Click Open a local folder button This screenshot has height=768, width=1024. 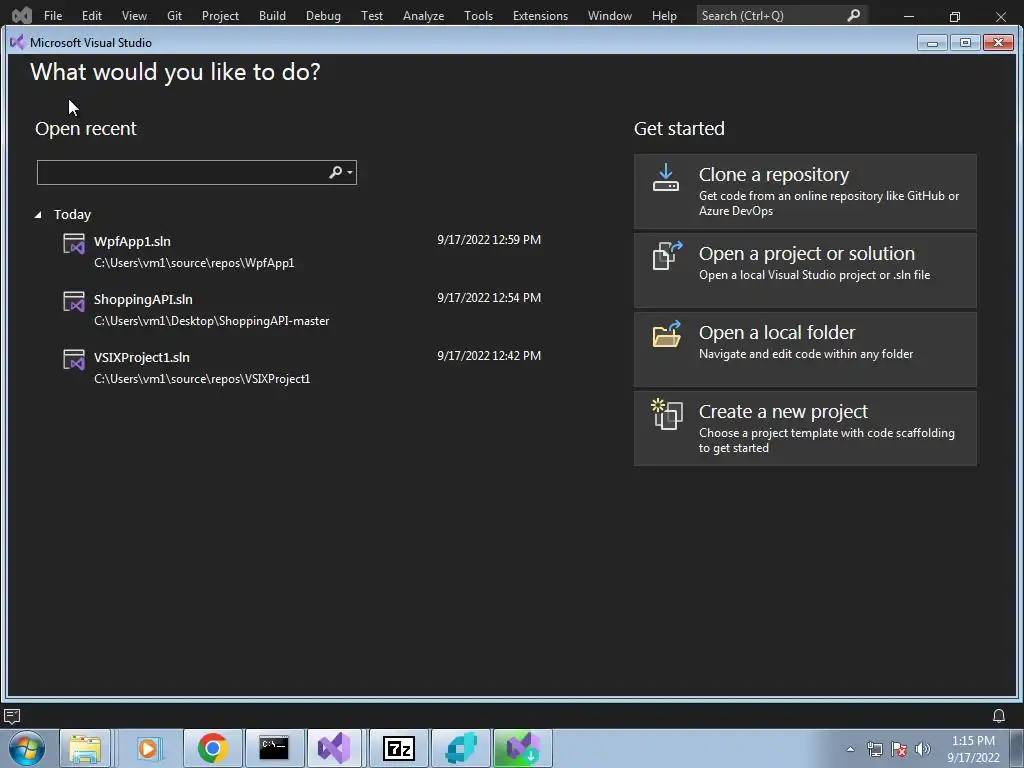[805, 349]
